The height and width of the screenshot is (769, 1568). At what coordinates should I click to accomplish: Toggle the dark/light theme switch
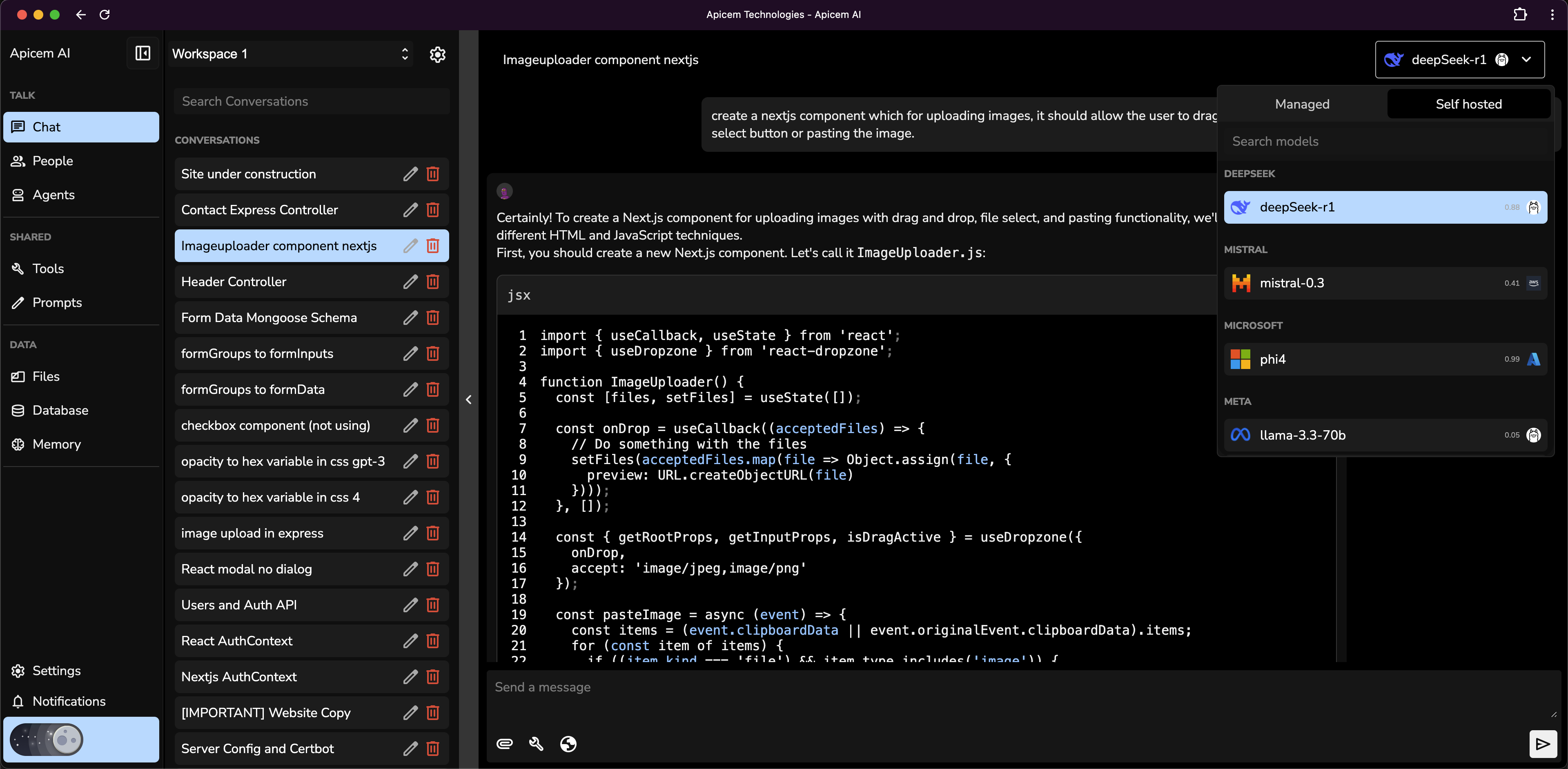(46, 740)
